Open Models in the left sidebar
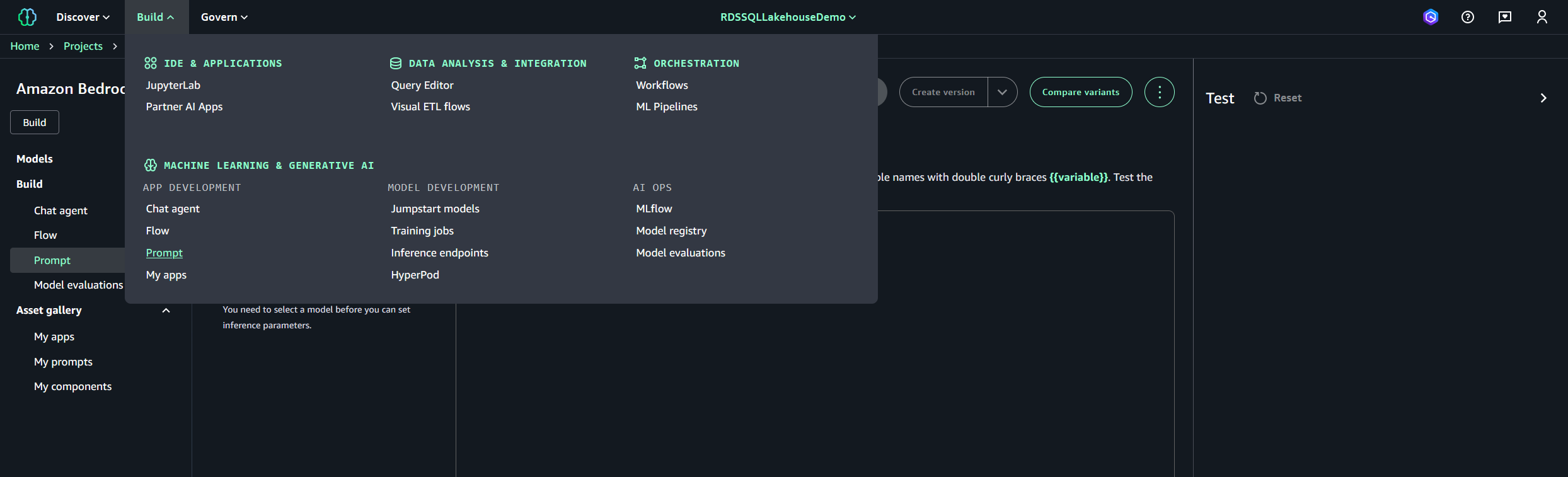Screen dimensions: 1568x477 [35, 159]
